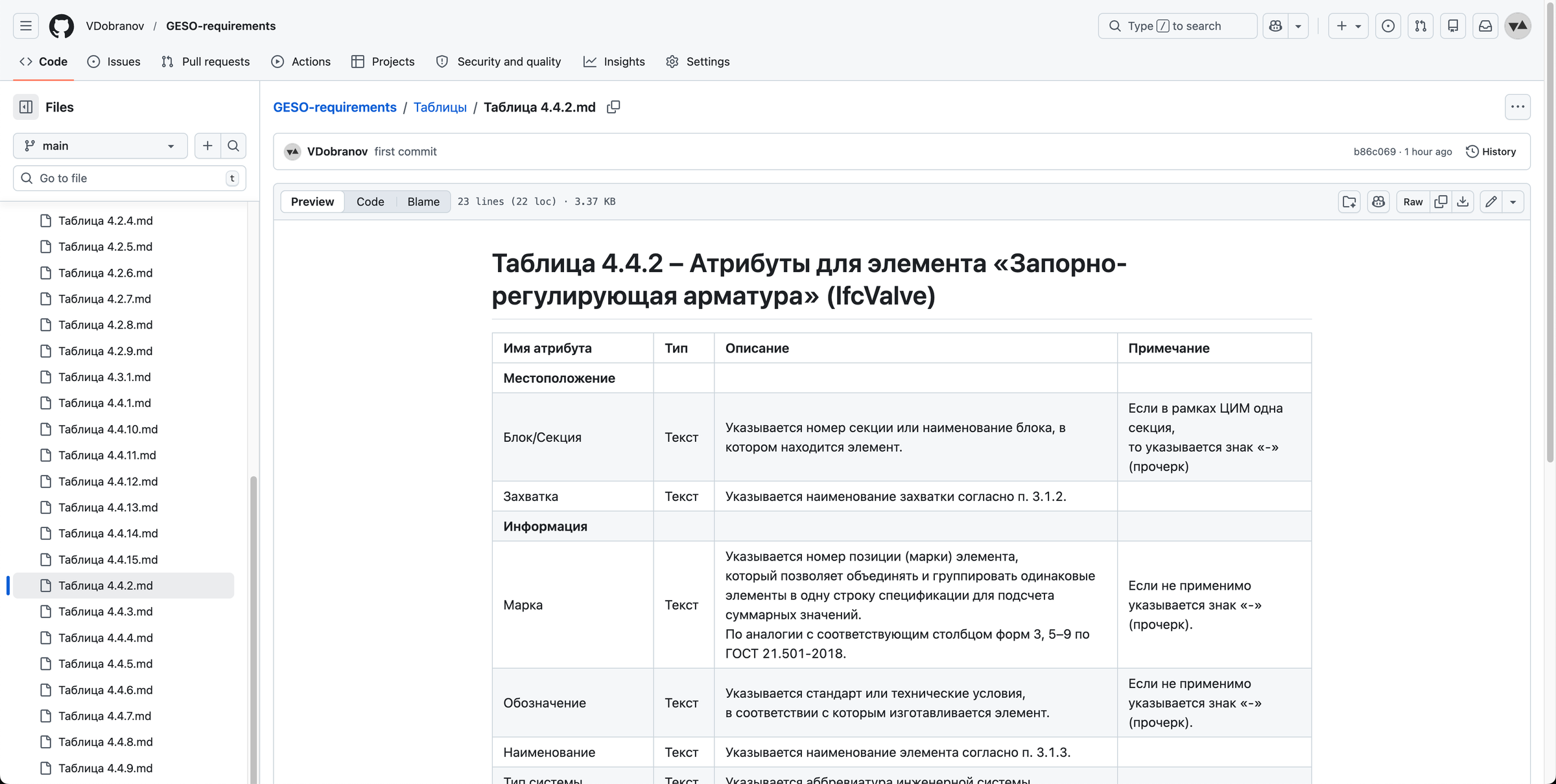Open the notifications inbox icon
Viewport: 1556px width, 784px height.
[1485, 26]
